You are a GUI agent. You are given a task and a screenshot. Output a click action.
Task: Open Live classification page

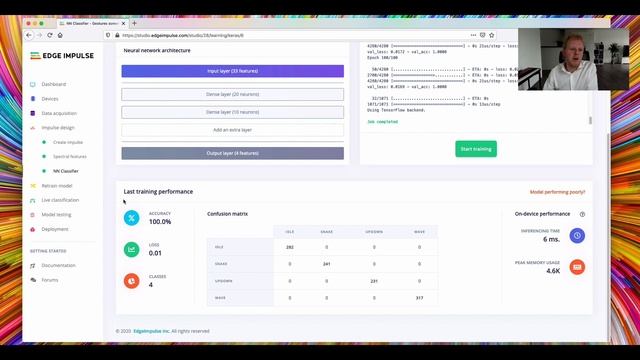tap(60, 200)
